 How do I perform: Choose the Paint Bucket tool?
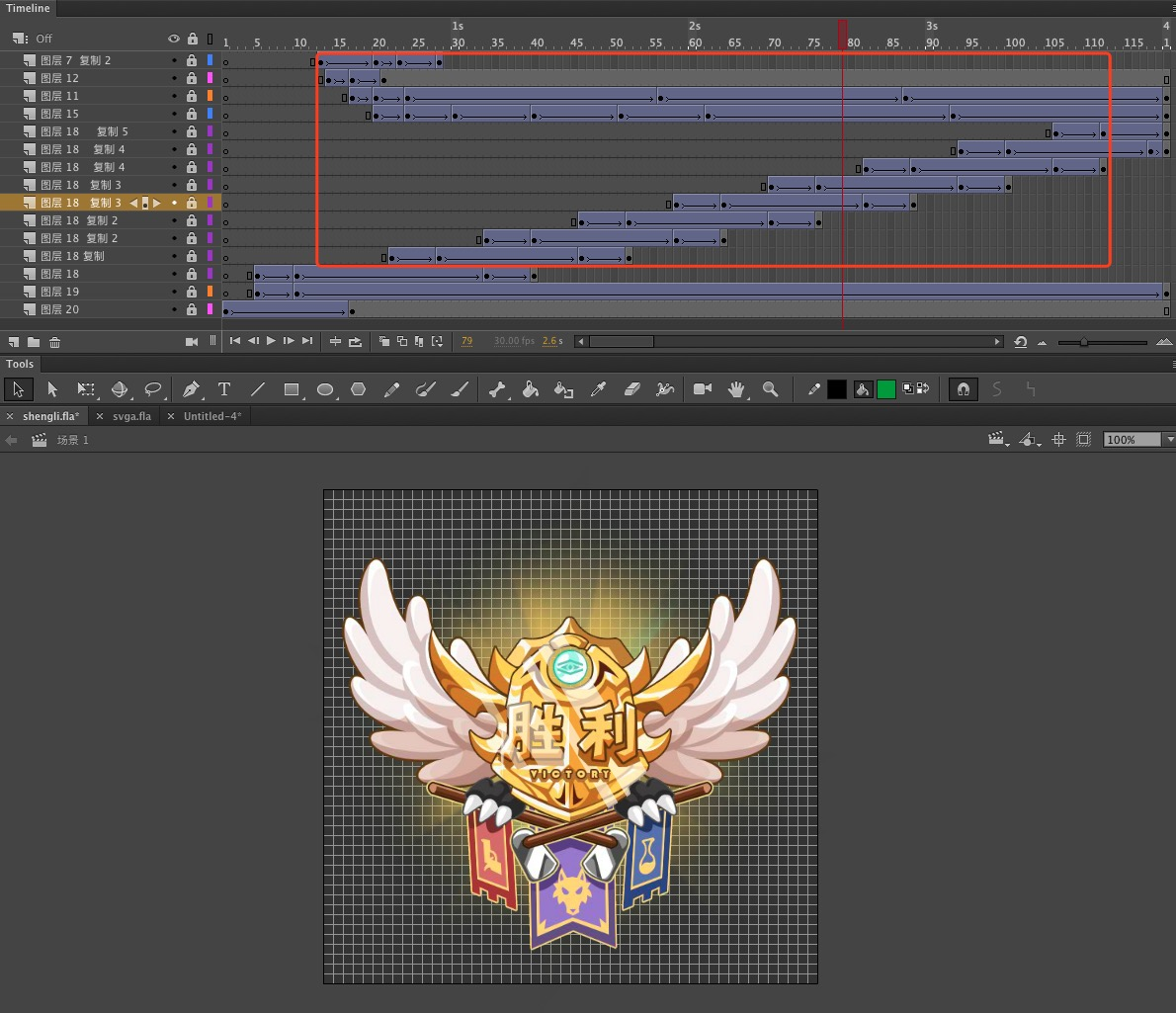tap(531, 389)
